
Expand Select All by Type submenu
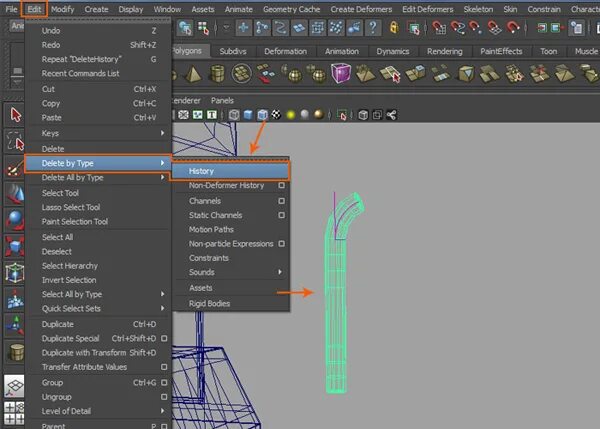click(99, 294)
